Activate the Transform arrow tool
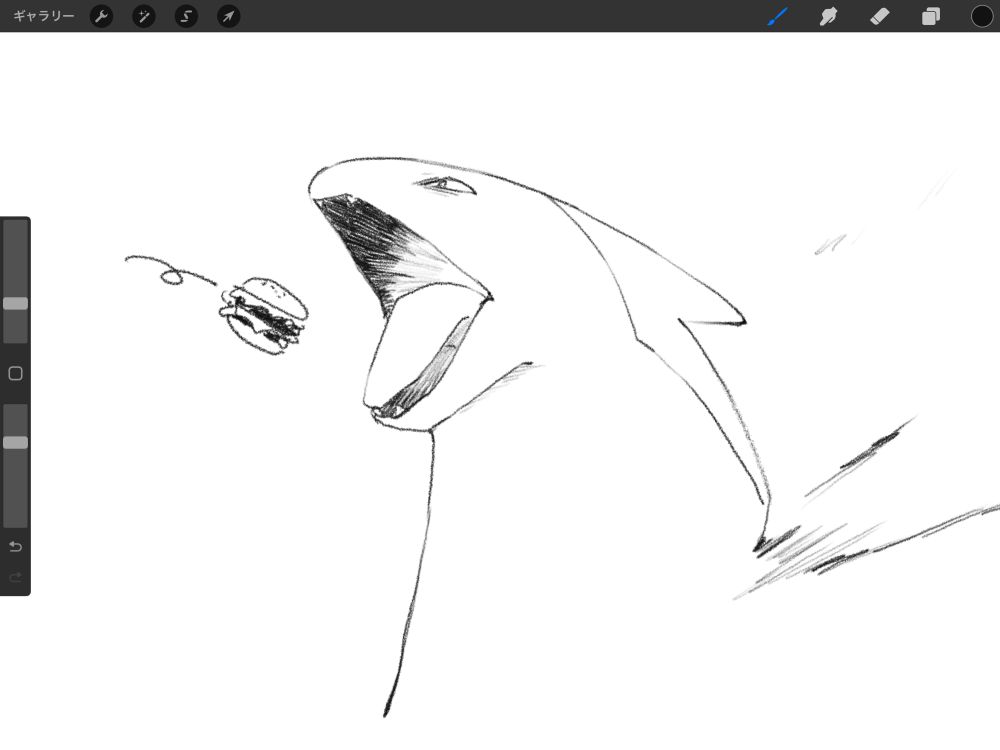The width and height of the screenshot is (1000, 750). coord(228,16)
